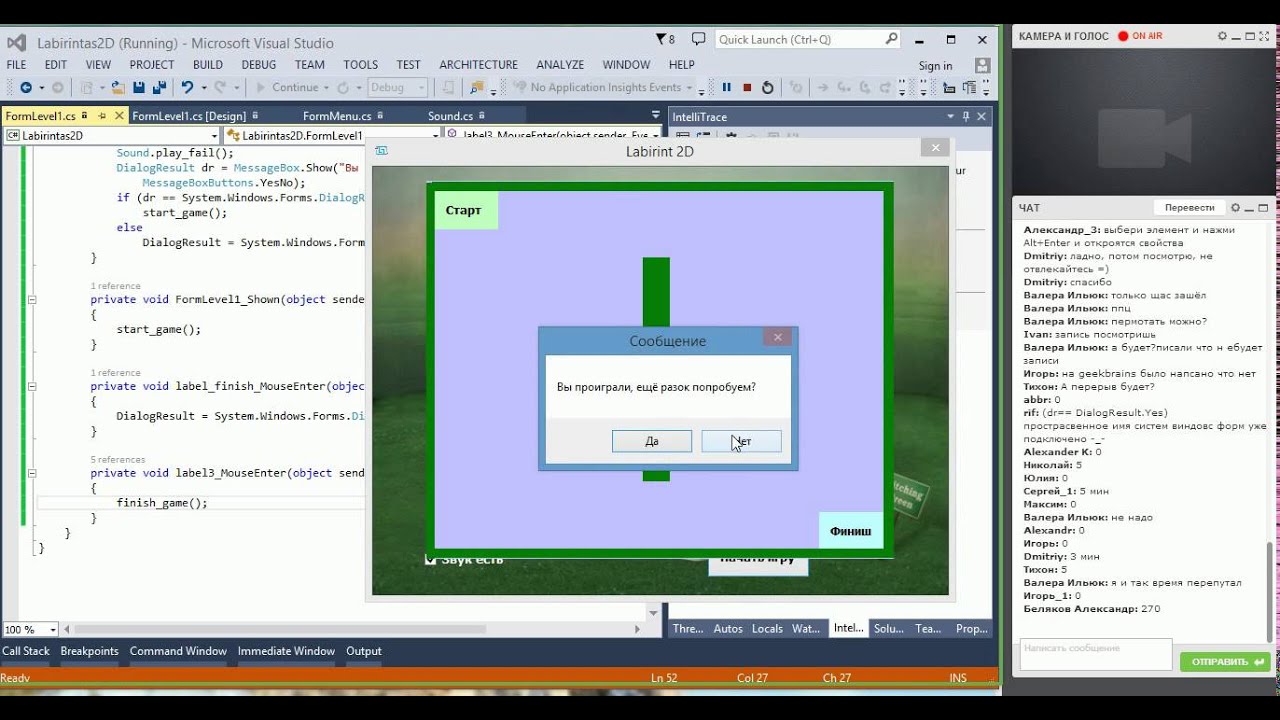Image resolution: width=1280 pixels, height=720 pixels.
Task: Click the Перевести button in chat
Action: [x=1189, y=208]
